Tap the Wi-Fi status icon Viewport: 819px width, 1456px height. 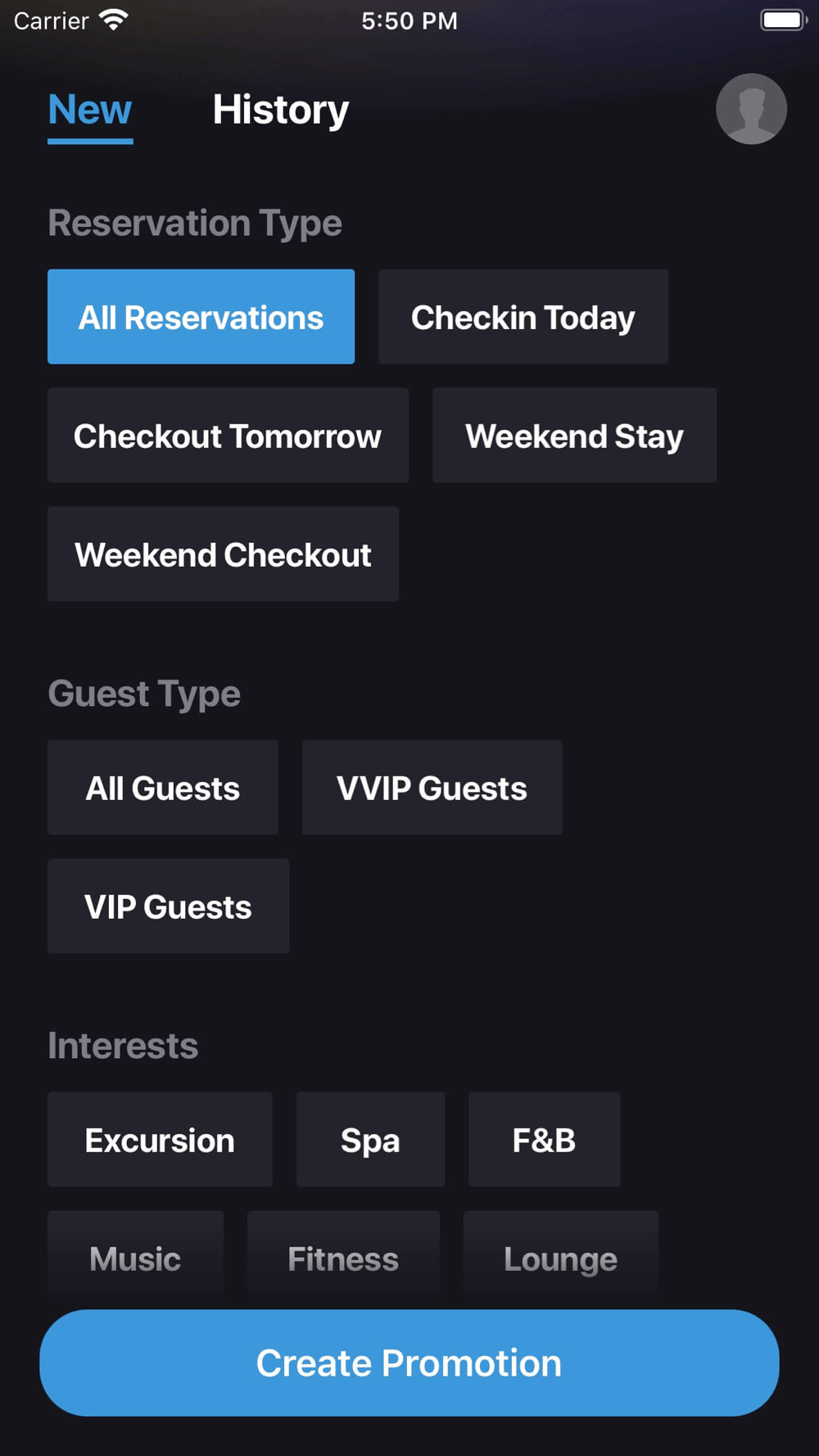[113, 20]
